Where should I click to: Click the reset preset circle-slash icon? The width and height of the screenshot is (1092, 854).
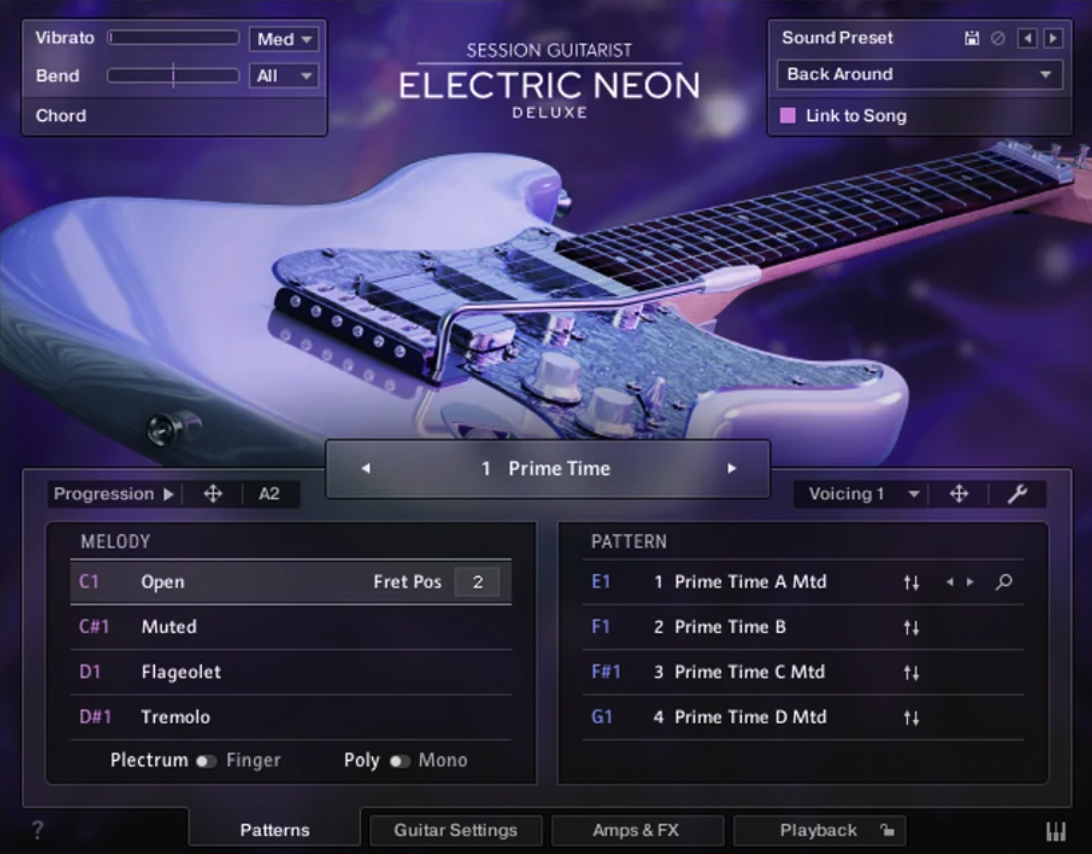(998, 38)
